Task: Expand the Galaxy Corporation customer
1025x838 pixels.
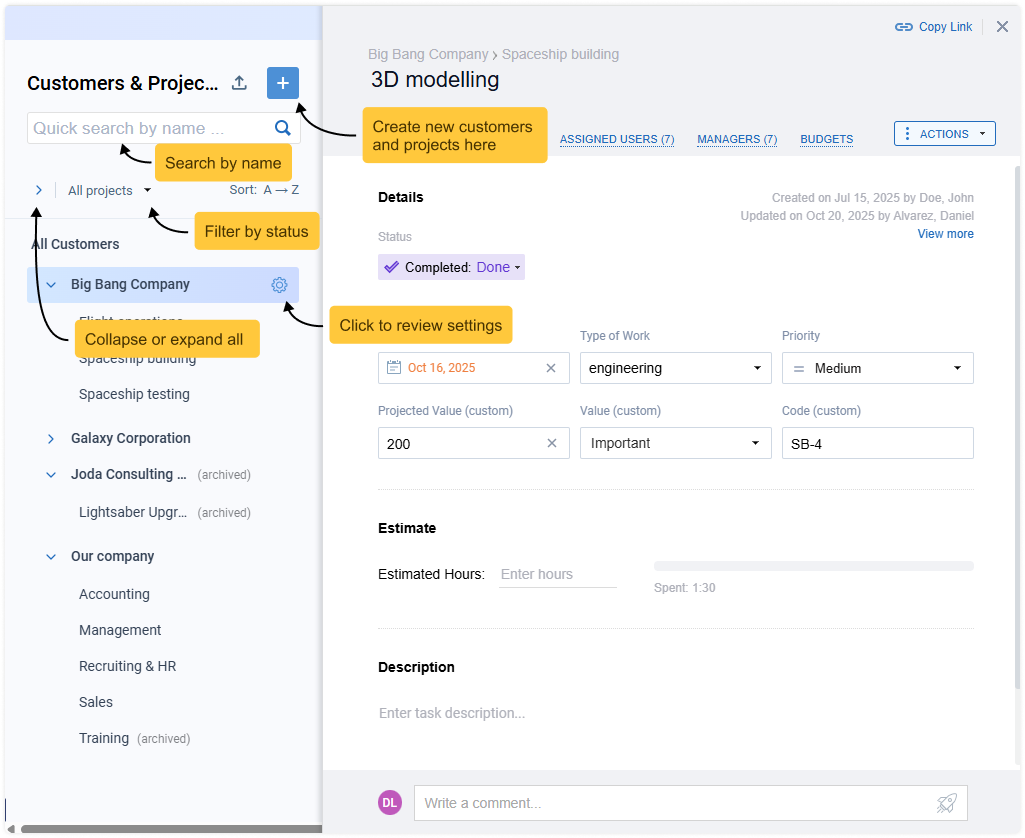Action: click(51, 439)
